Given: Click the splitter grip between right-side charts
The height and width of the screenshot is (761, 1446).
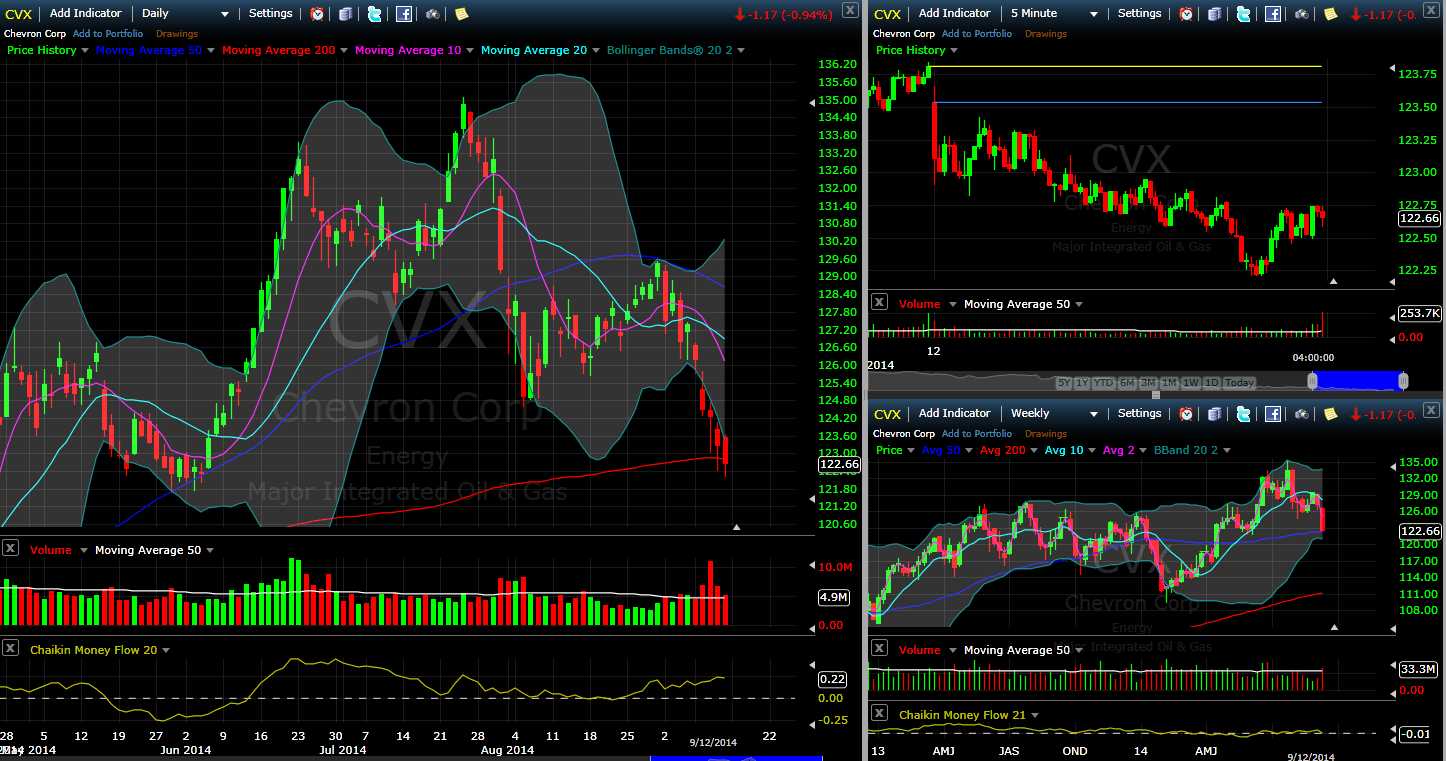Looking at the screenshot, I should pyautogui.click(x=1156, y=395).
